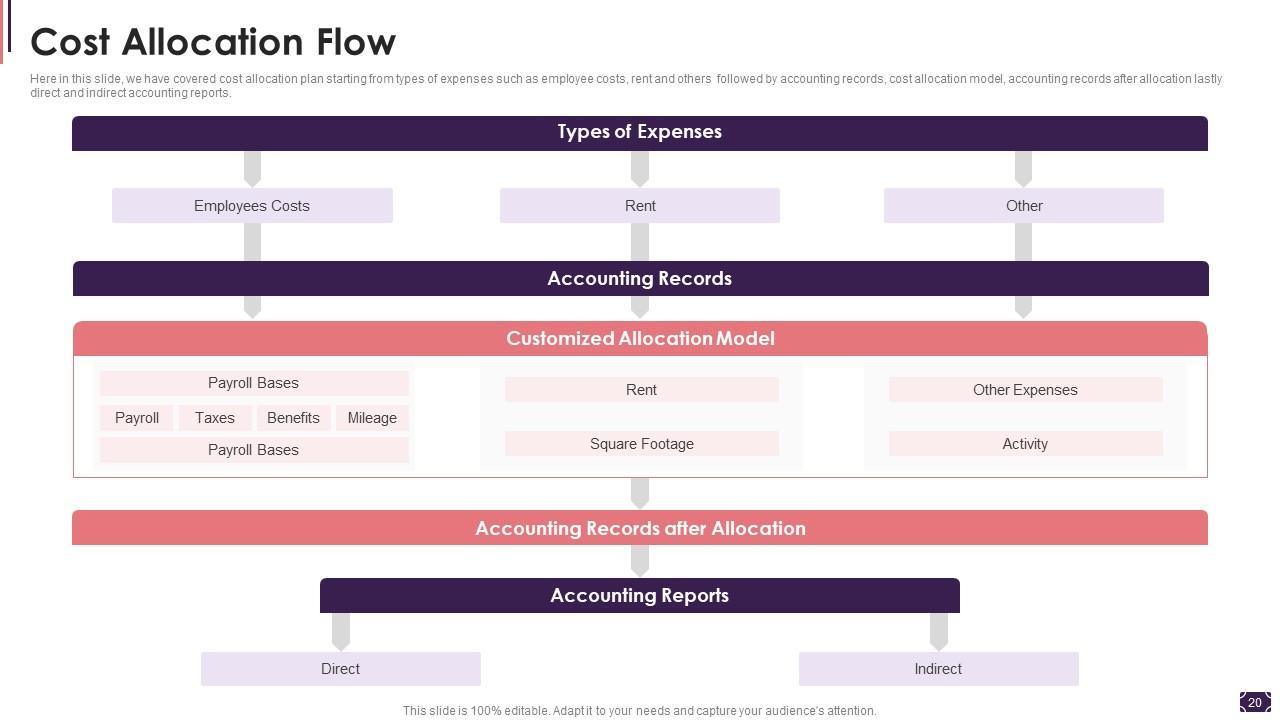Select the Mileage box
This screenshot has height=720, width=1280.
372,418
